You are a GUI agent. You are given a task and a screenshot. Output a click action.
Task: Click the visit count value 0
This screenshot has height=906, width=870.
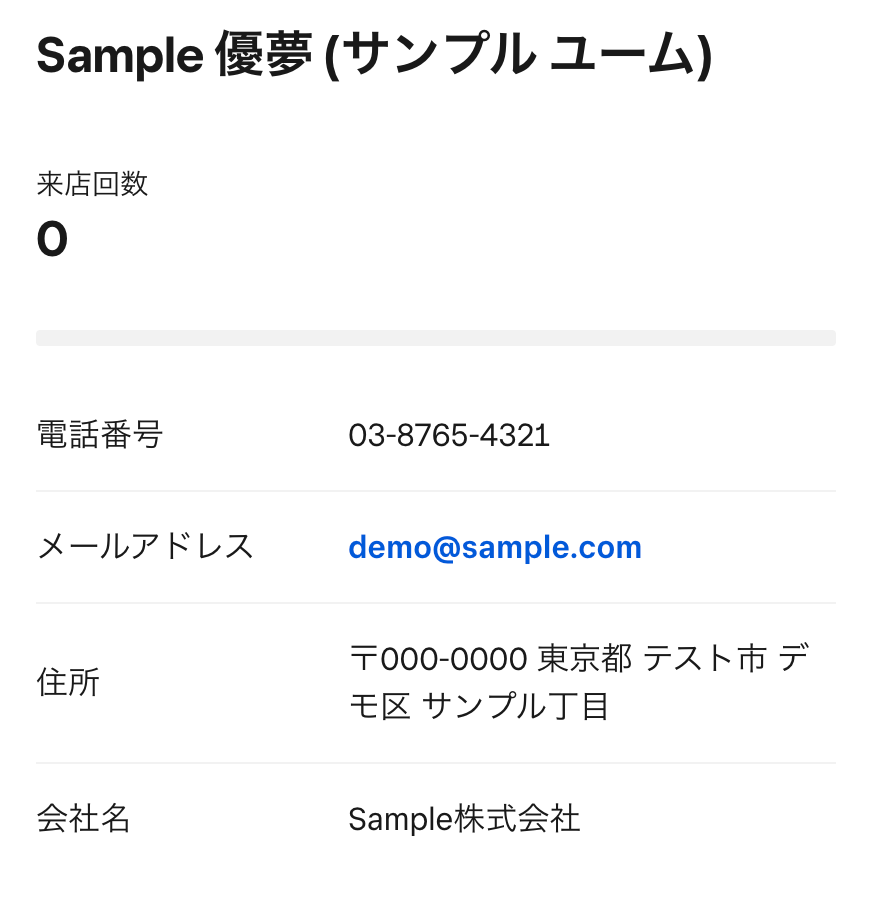(52, 240)
